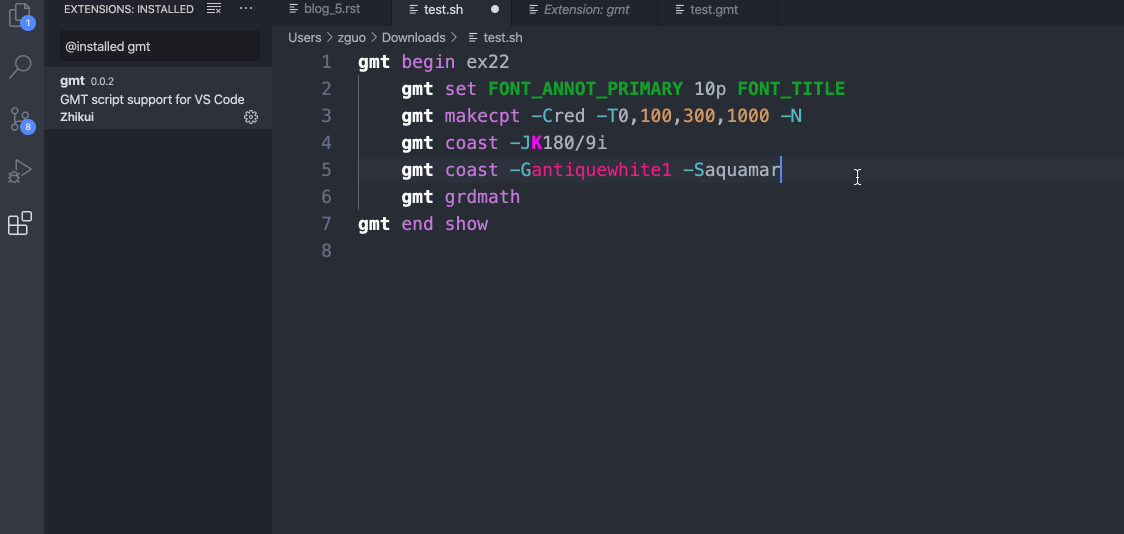Click the zguo breadcrumb
1124x534 pixels.
pos(351,37)
